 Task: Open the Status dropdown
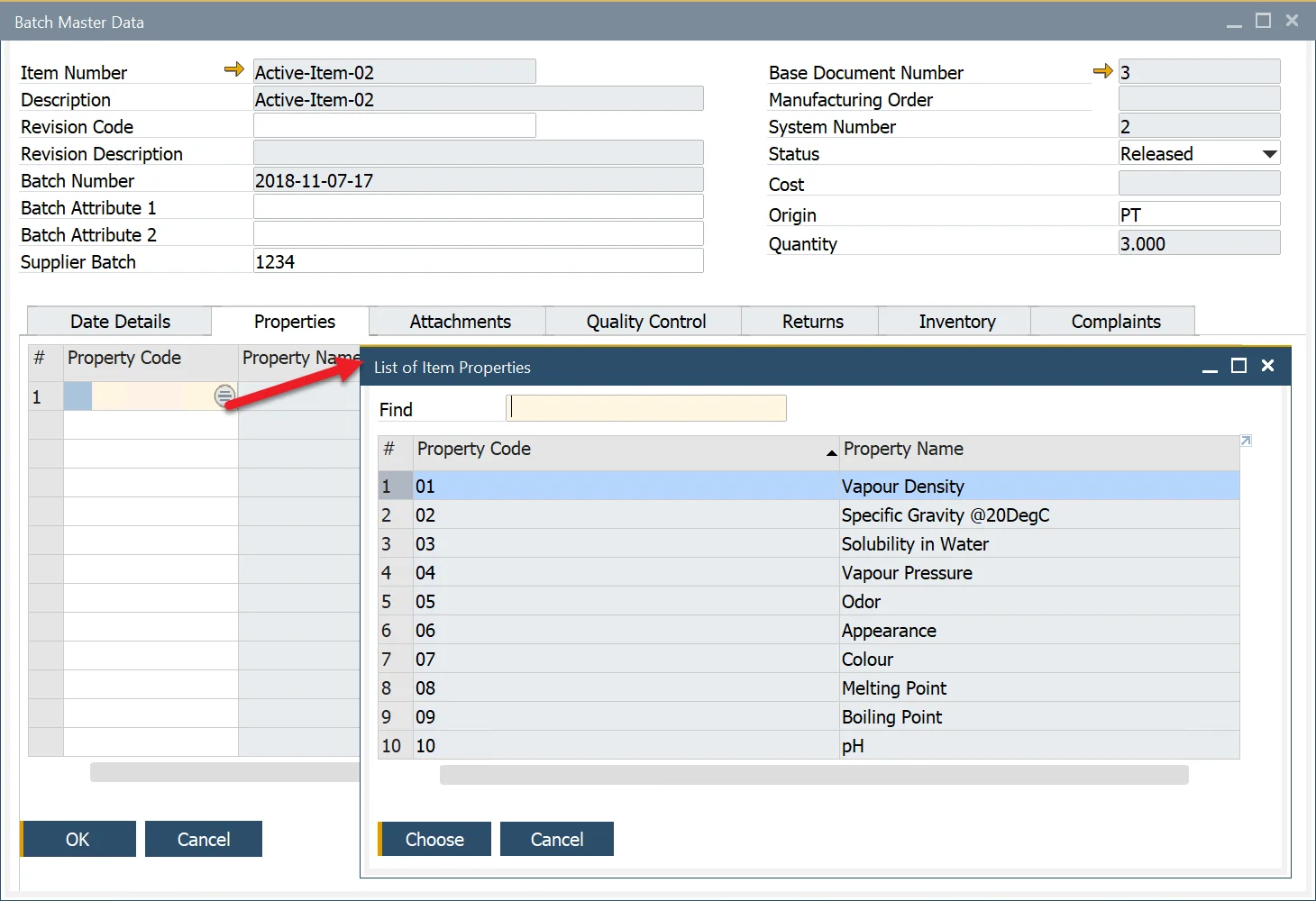point(1269,154)
